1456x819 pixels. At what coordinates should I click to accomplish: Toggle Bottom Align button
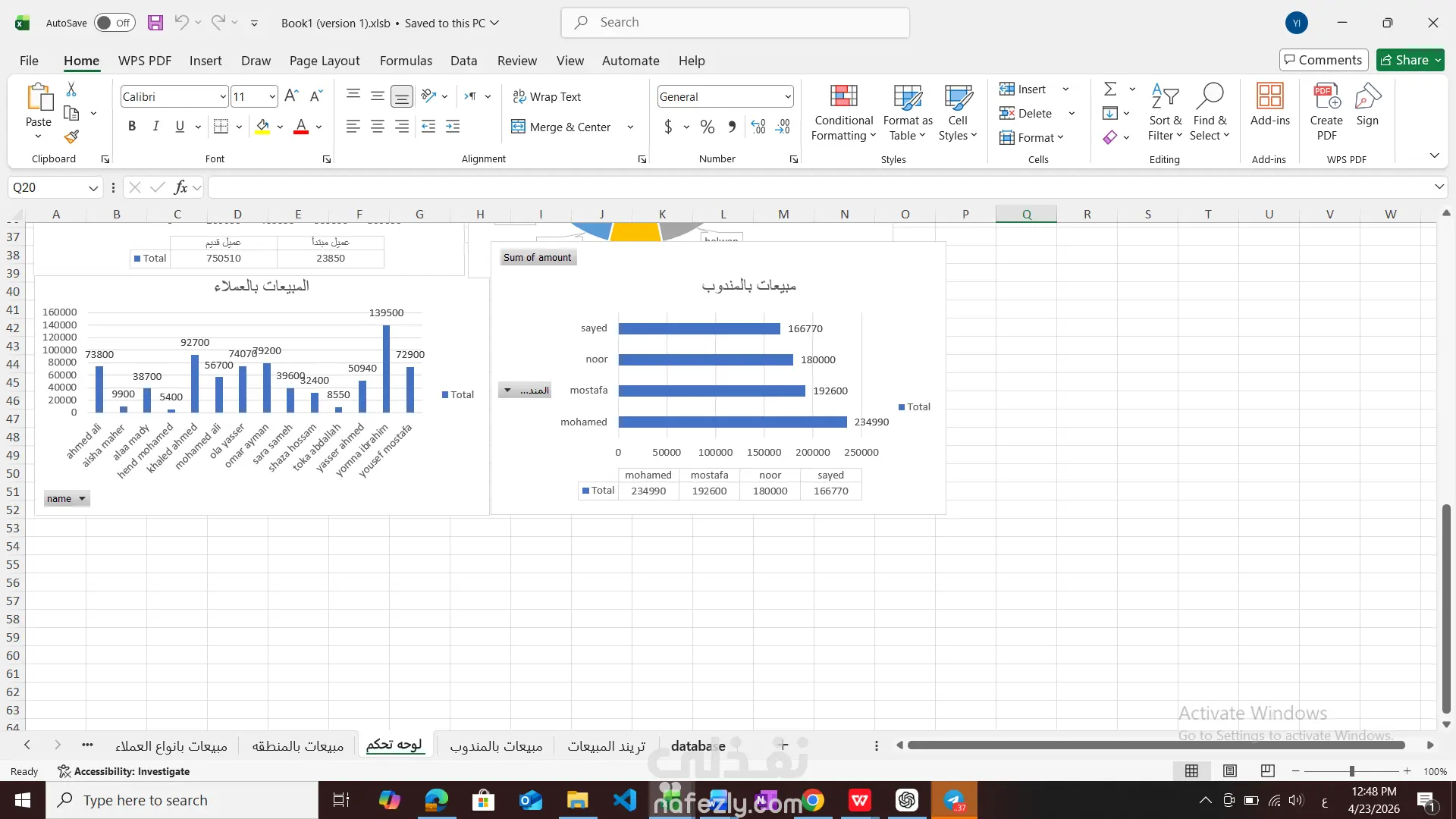pyautogui.click(x=402, y=96)
